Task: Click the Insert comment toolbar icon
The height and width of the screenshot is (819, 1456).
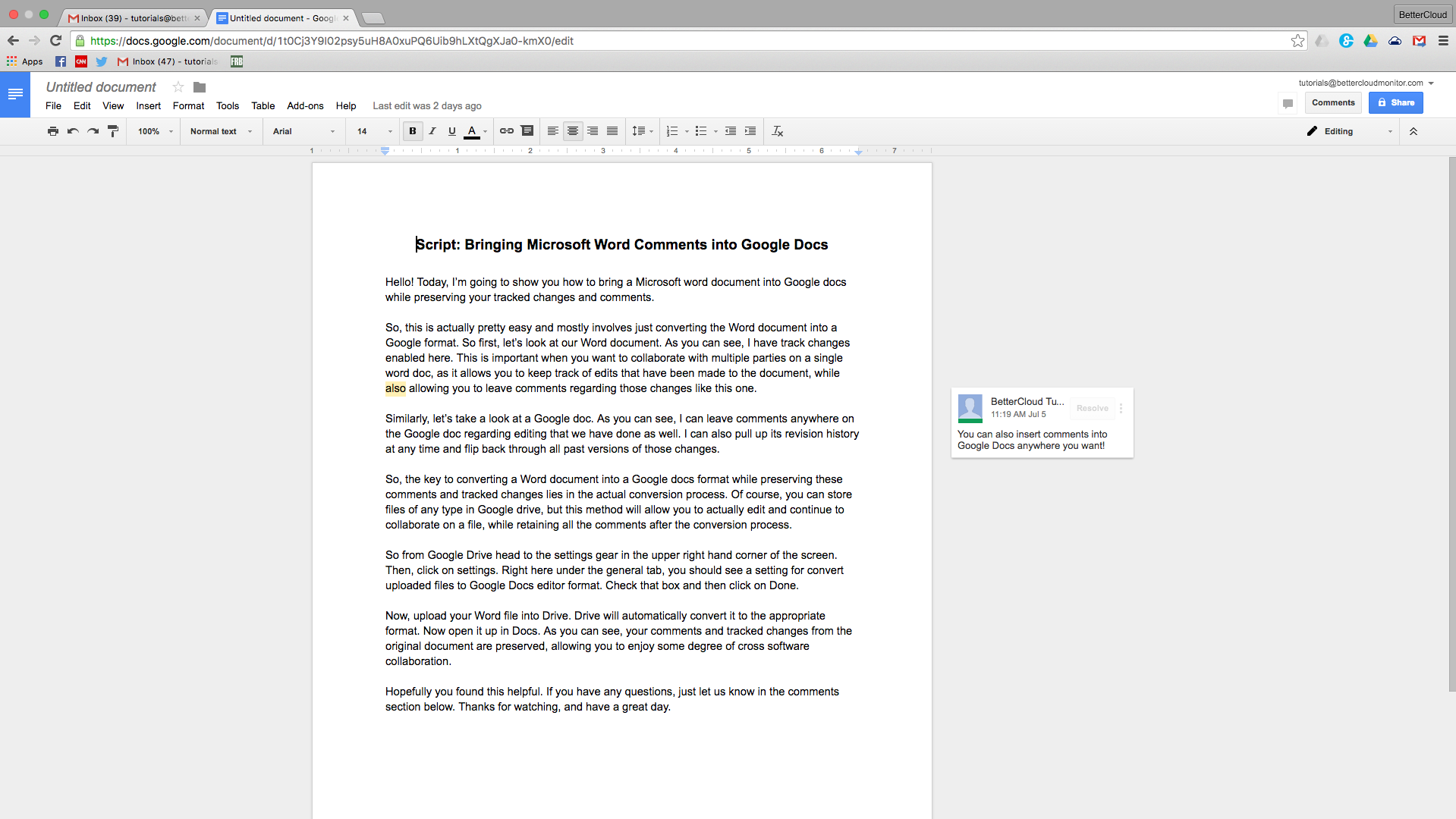Action: (x=527, y=131)
